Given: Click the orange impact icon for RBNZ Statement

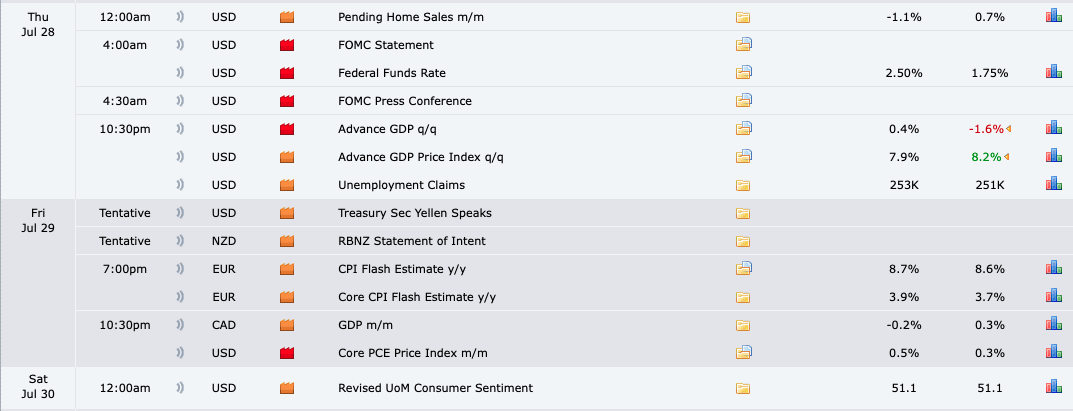Looking at the screenshot, I should point(287,241).
